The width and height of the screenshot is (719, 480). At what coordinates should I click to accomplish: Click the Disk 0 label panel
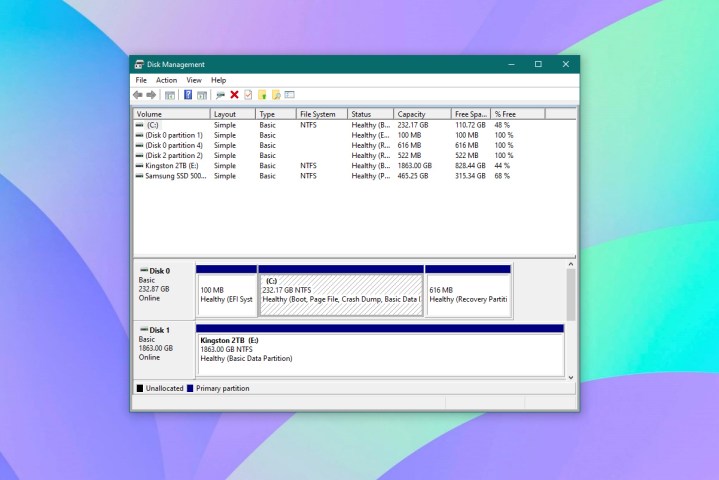point(164,290)
